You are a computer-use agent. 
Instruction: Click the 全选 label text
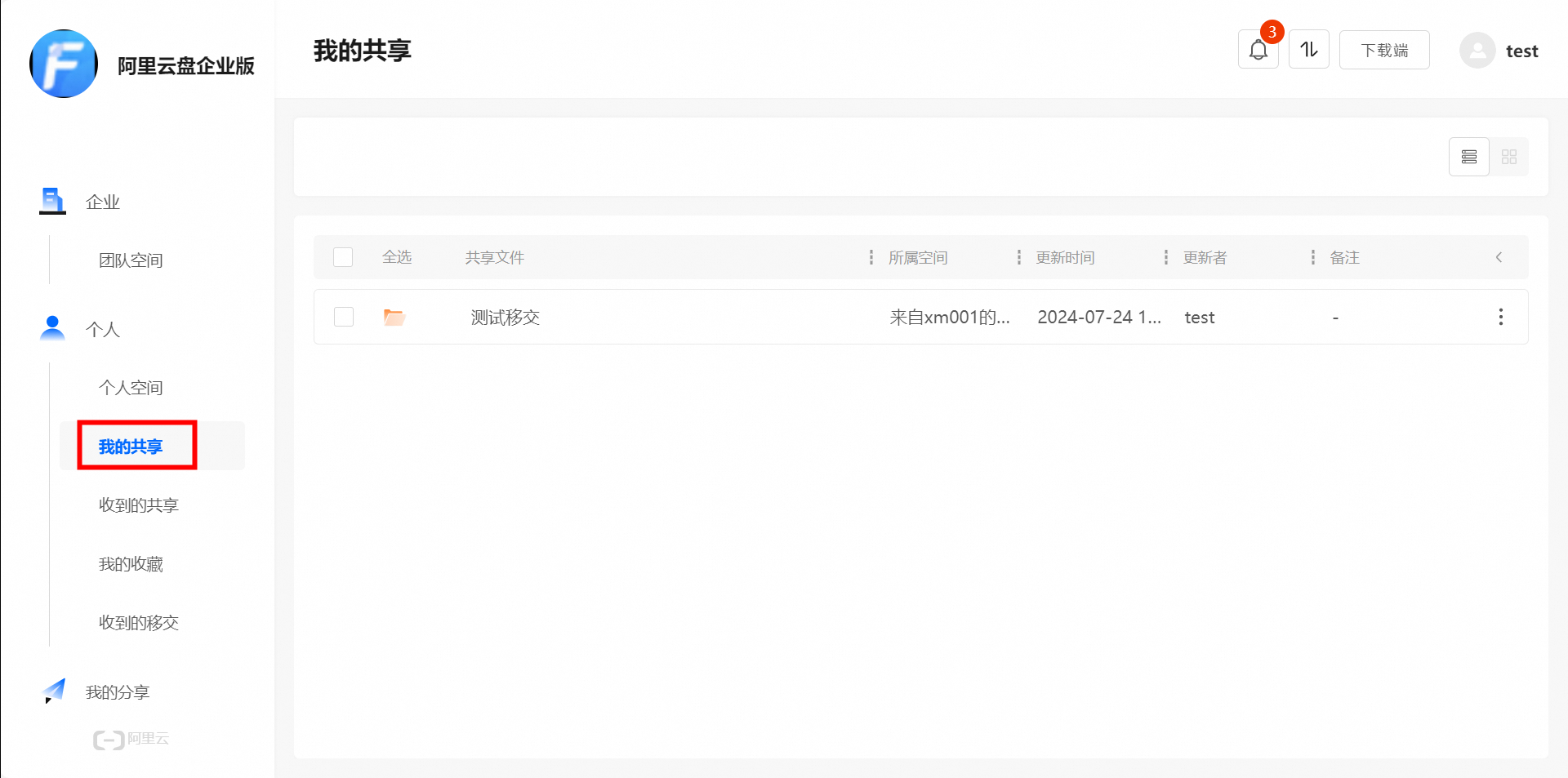pos(397,257)
